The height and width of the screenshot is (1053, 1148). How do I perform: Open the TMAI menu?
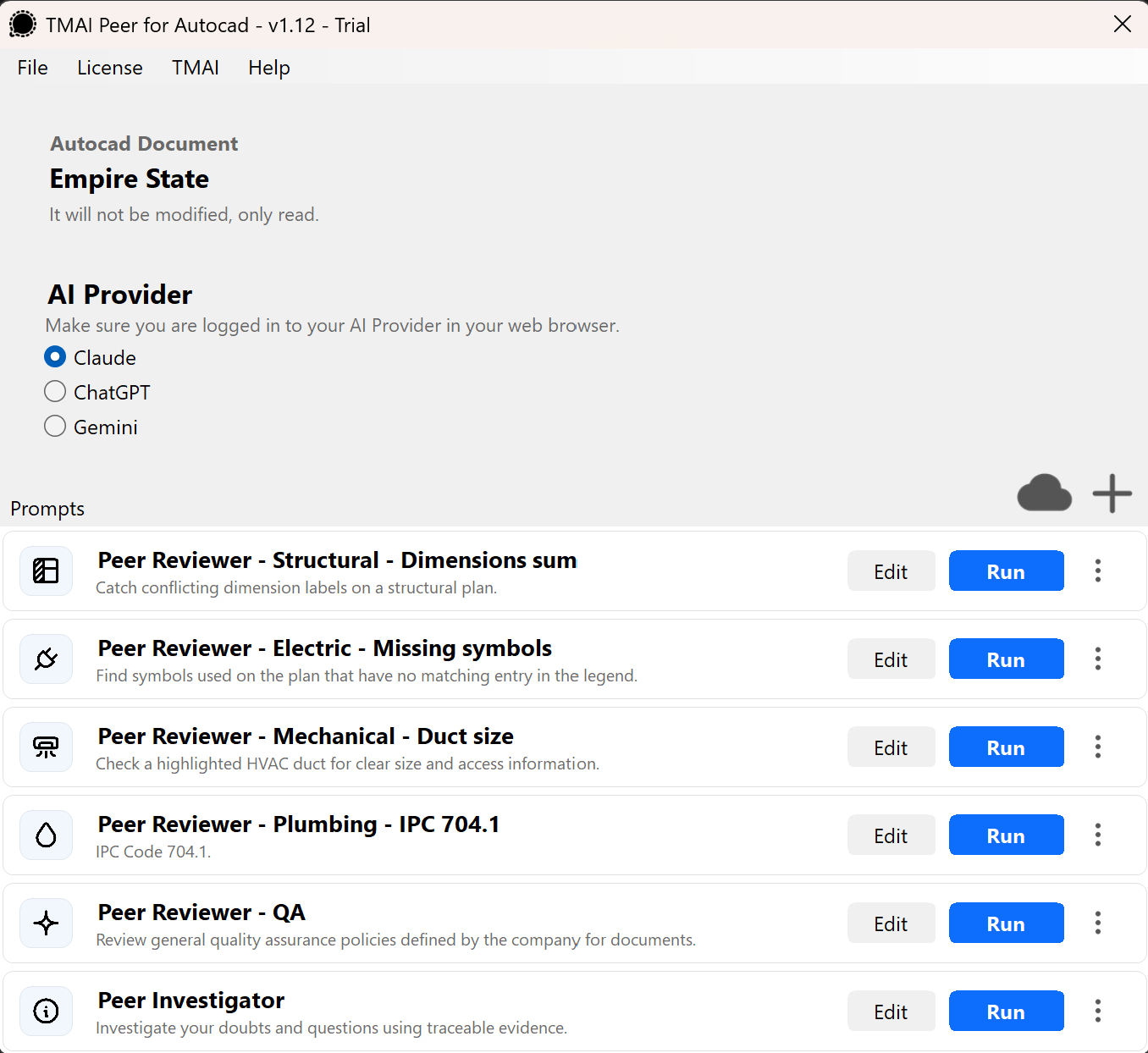[x=196, y=68]
